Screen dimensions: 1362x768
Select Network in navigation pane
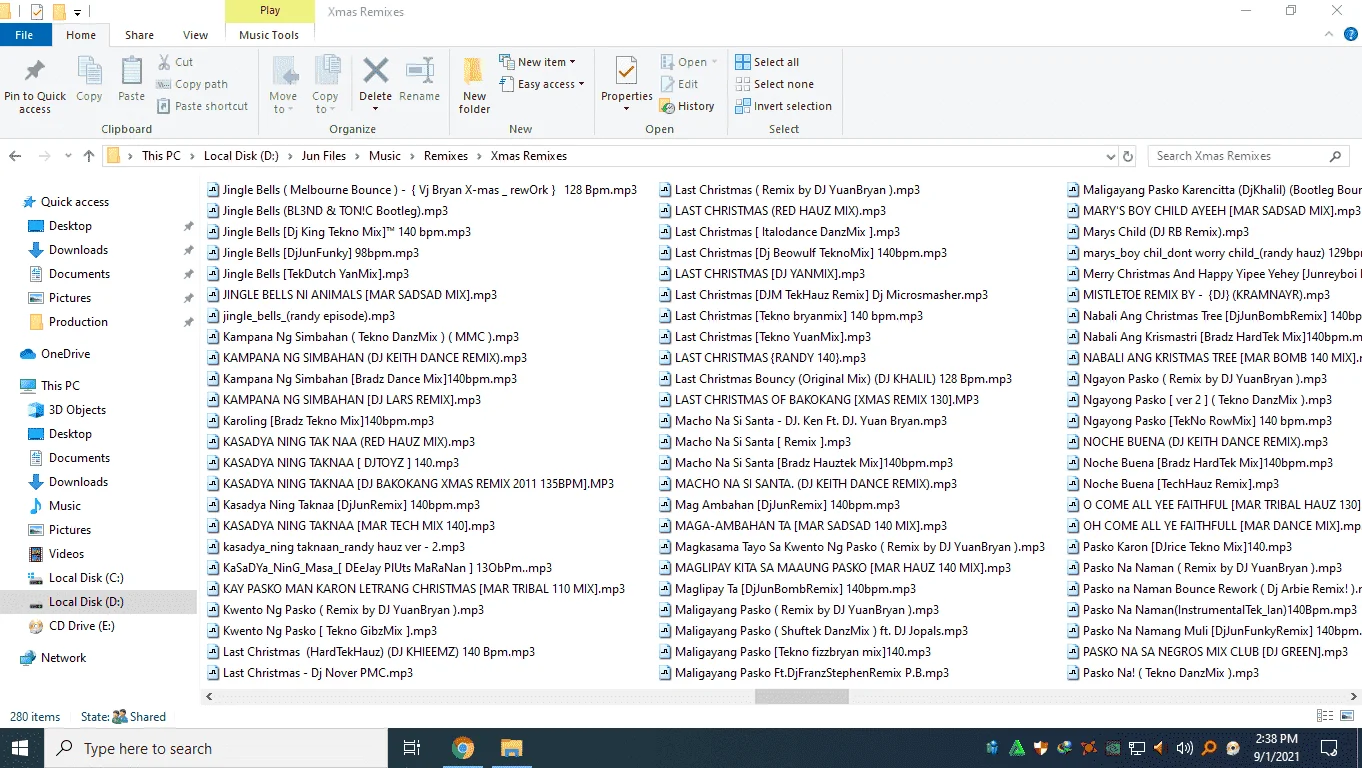(x=63, y=658)
